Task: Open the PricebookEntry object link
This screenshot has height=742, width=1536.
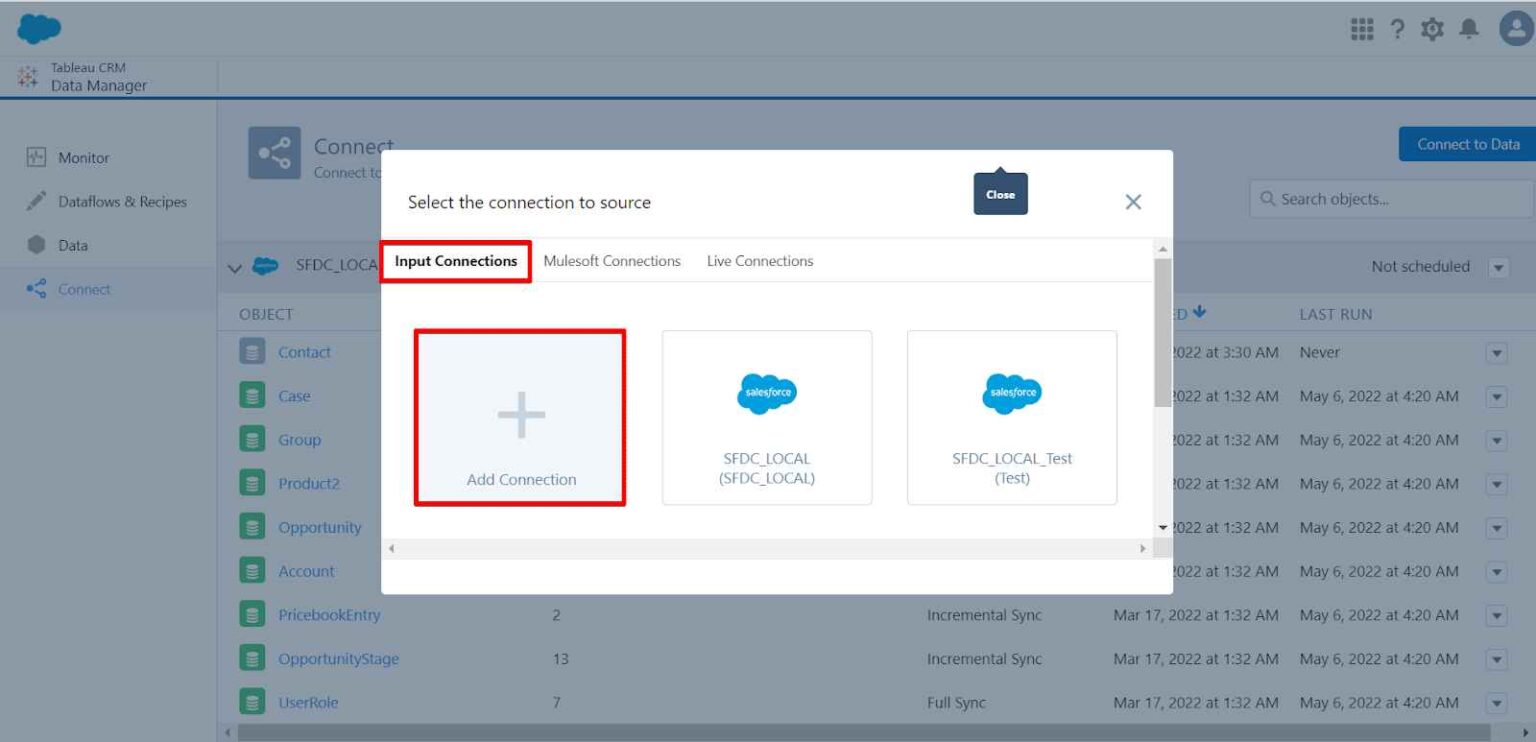Action: 329,615
